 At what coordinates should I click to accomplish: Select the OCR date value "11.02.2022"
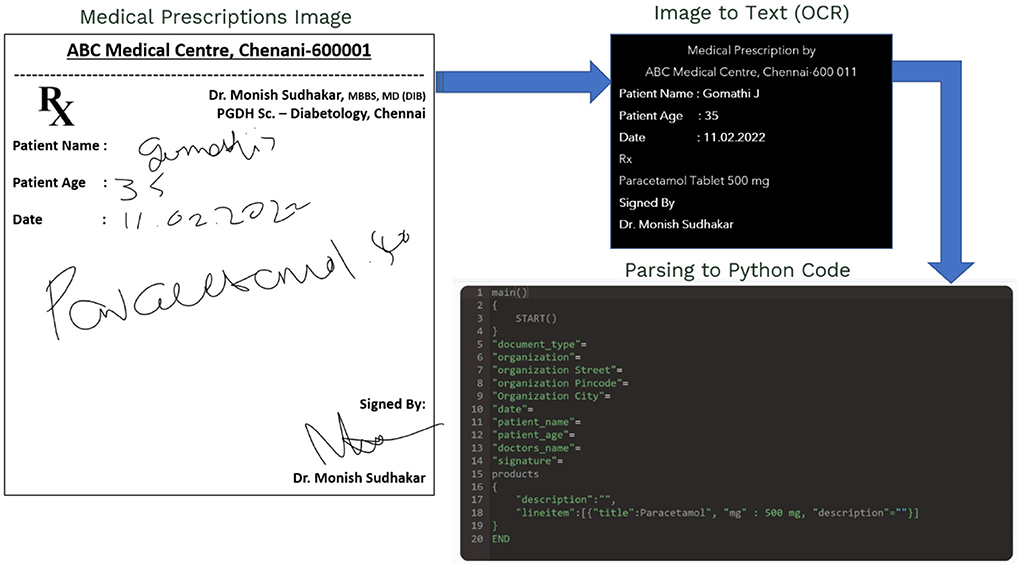pos(734,137)
